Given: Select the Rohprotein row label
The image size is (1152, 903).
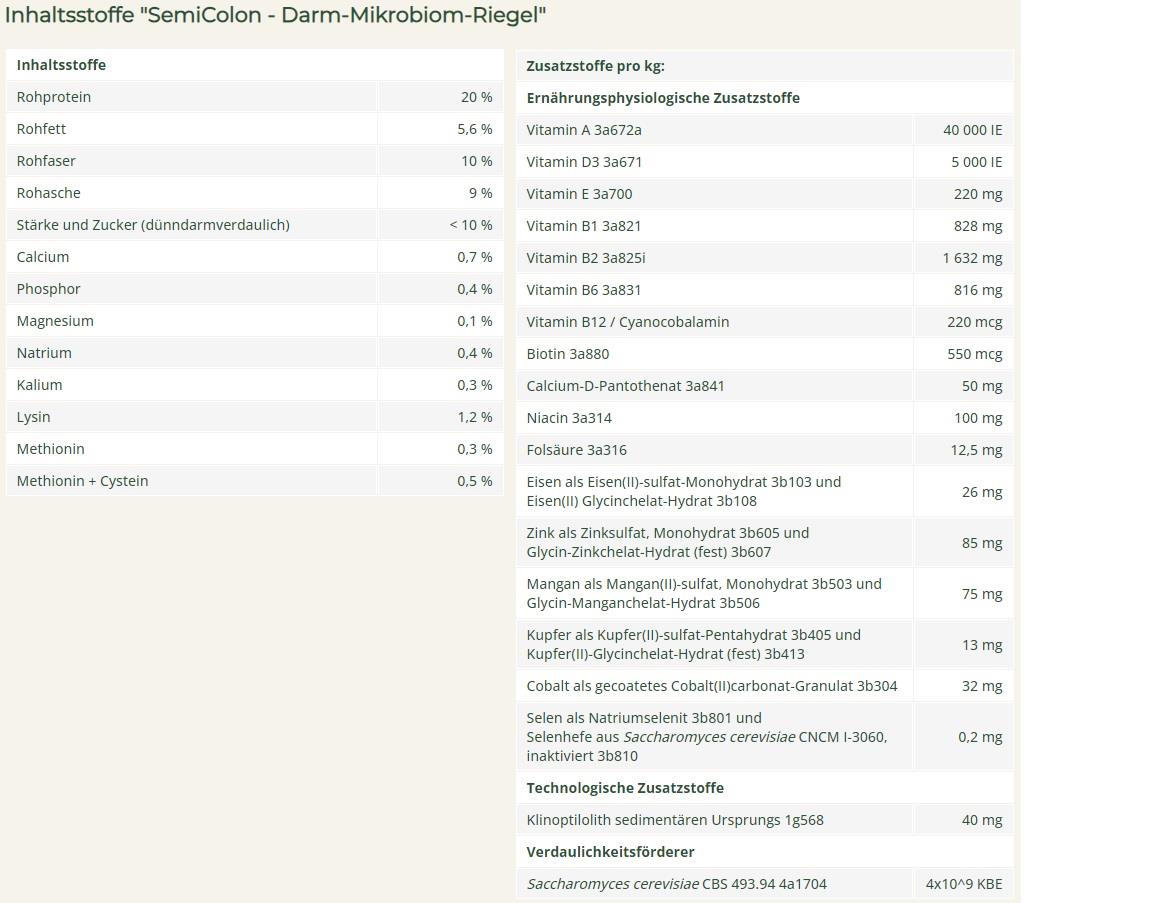Looking at the screenshot, I should [54, 97].
